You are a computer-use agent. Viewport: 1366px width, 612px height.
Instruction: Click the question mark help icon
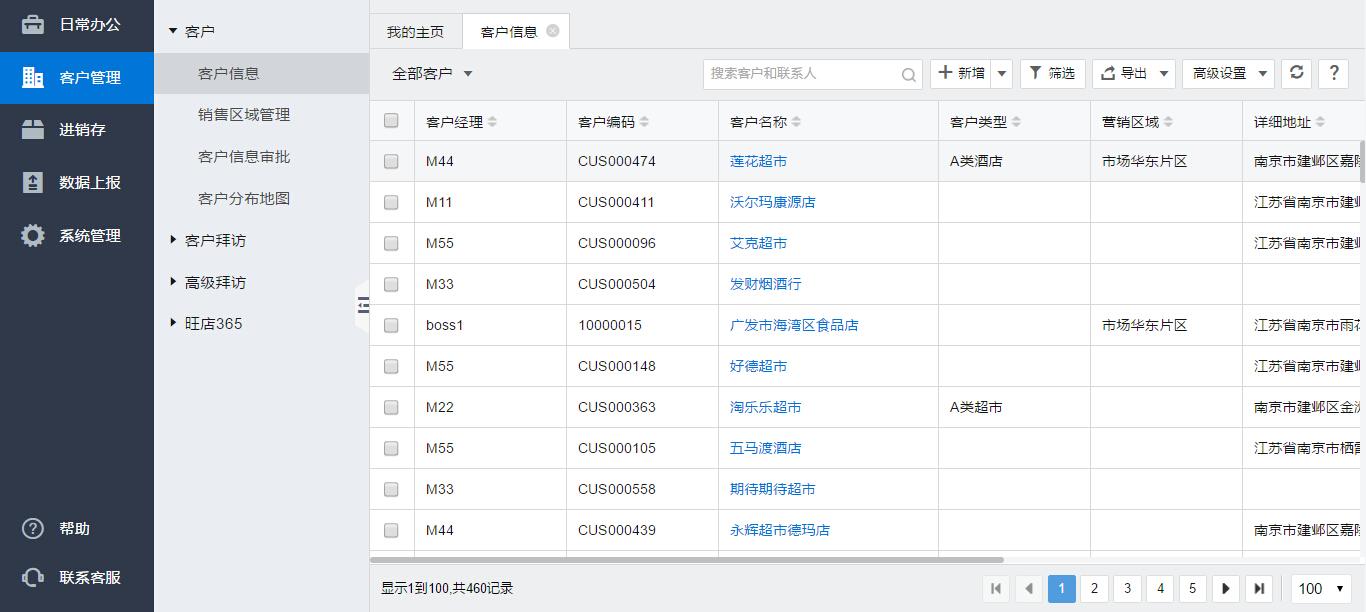click(1333, 73)
